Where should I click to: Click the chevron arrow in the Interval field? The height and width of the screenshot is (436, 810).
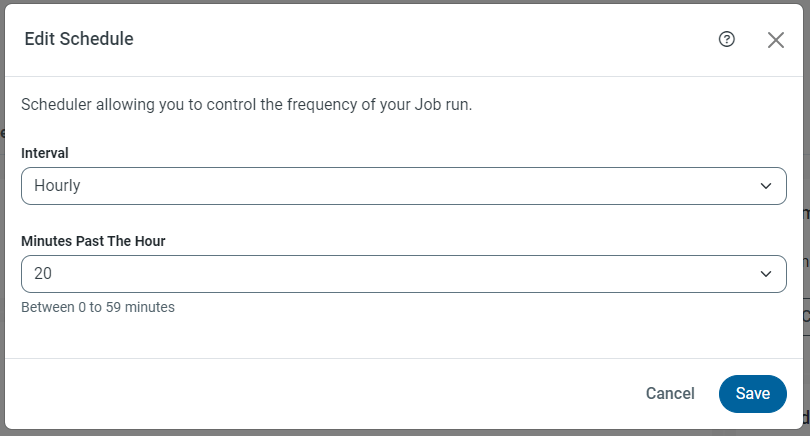766,186
